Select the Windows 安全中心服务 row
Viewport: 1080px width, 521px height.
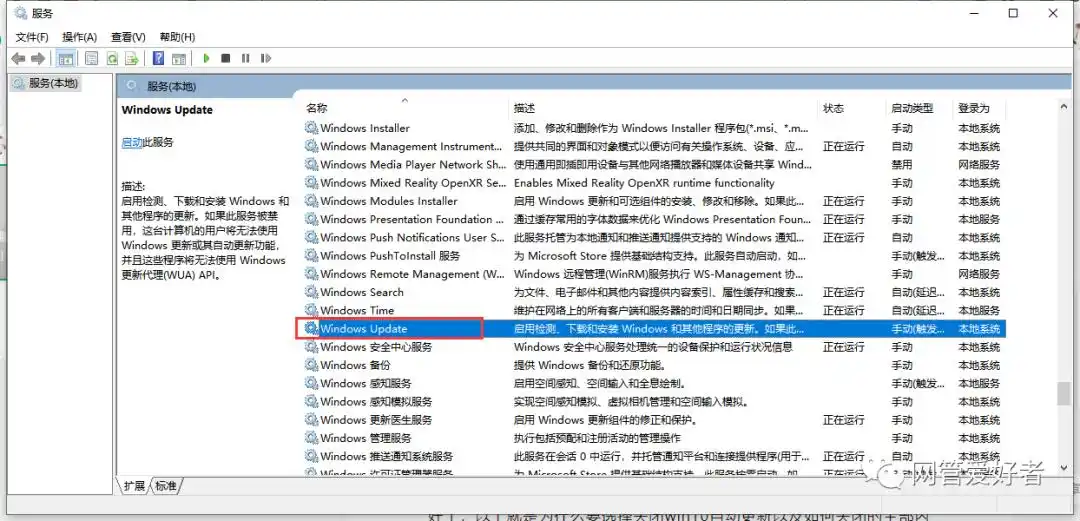click(654, 347)
